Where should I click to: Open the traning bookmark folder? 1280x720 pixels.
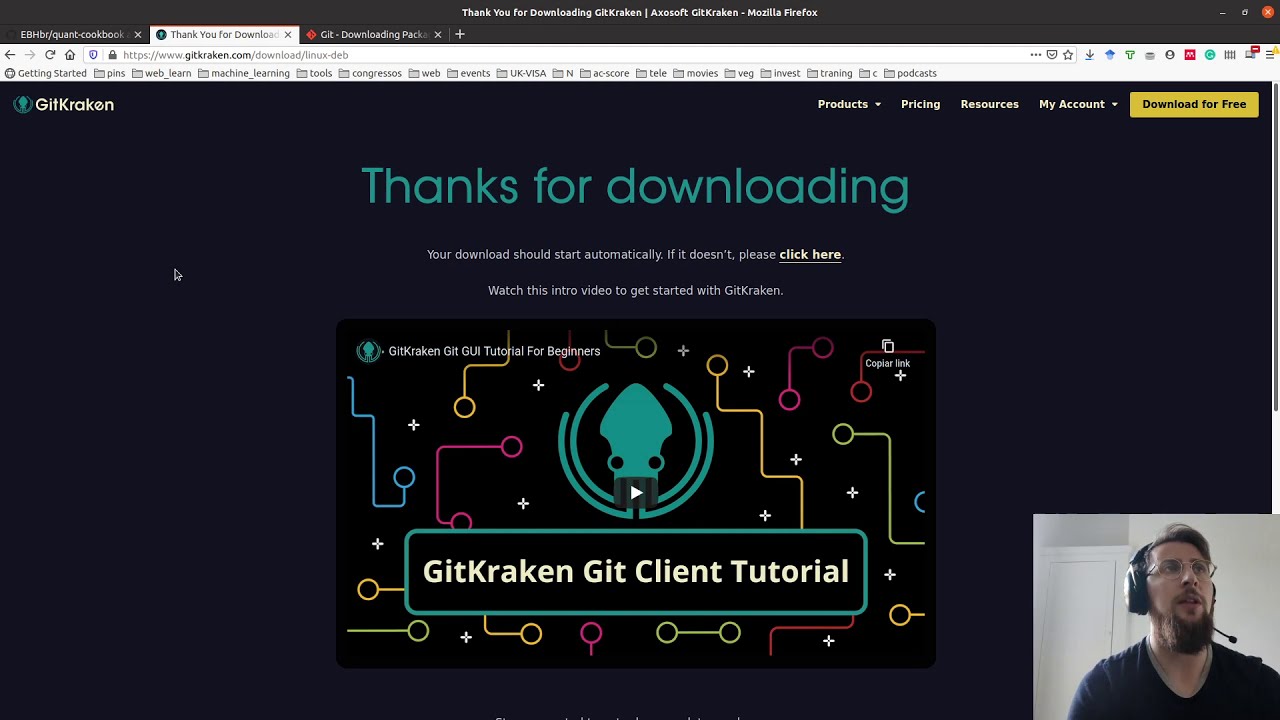point(830,73)
